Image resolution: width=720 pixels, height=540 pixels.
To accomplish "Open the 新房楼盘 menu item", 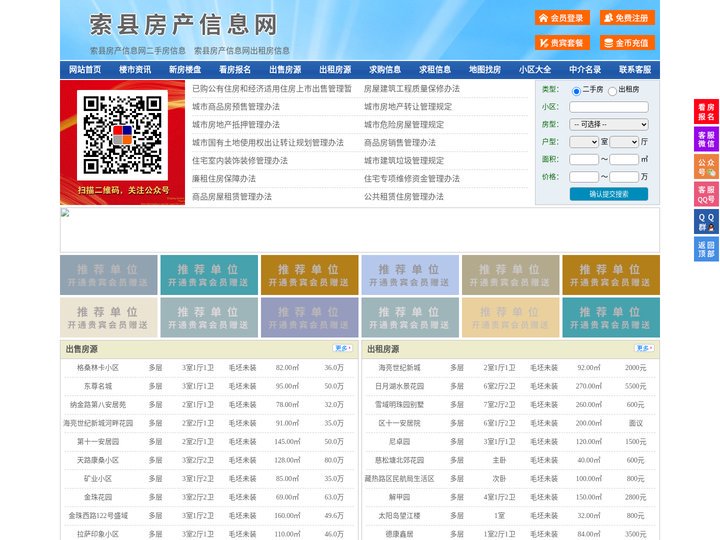I will click(x=185, y=70).
